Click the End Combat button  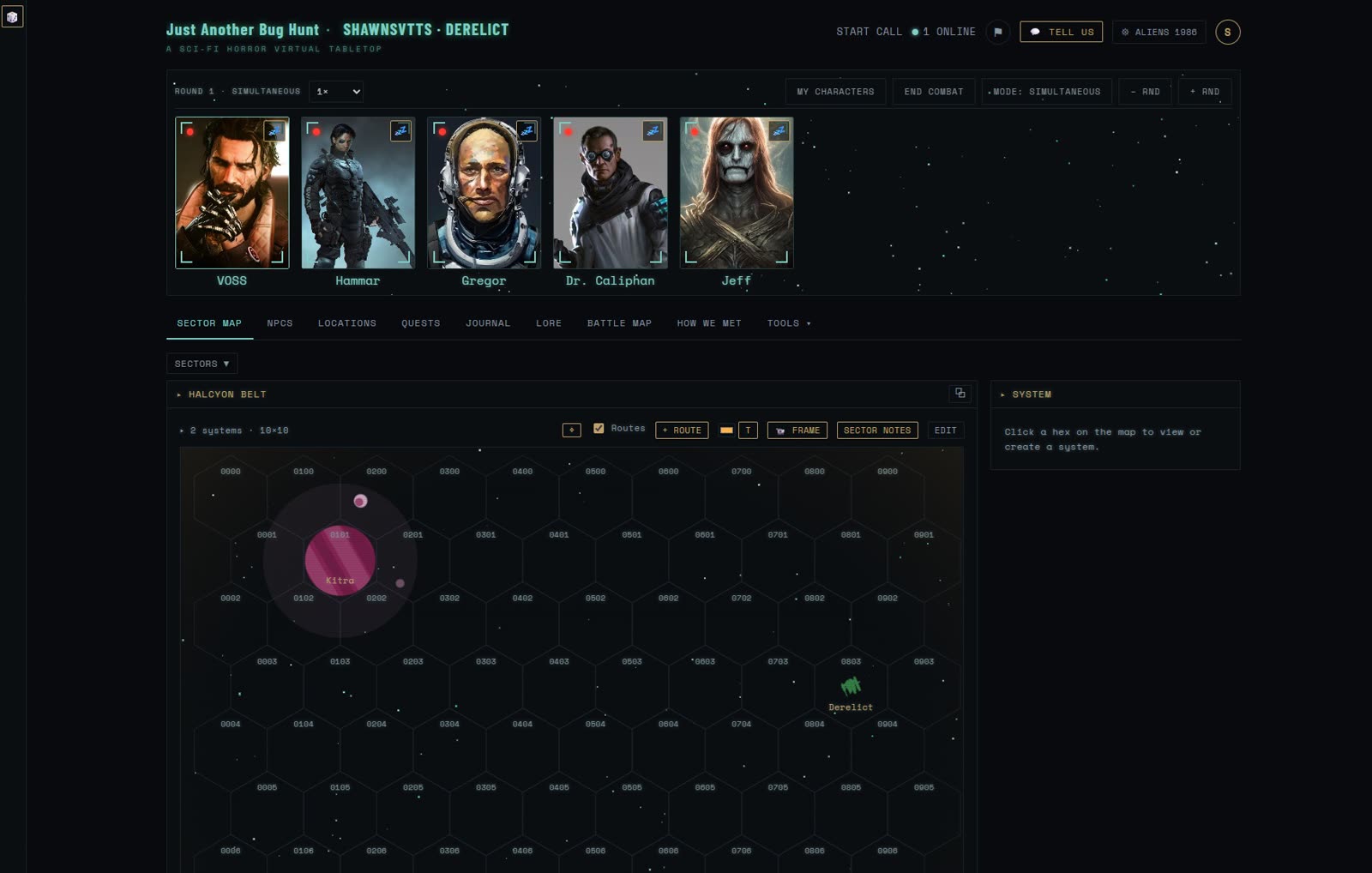pos(934,92)
